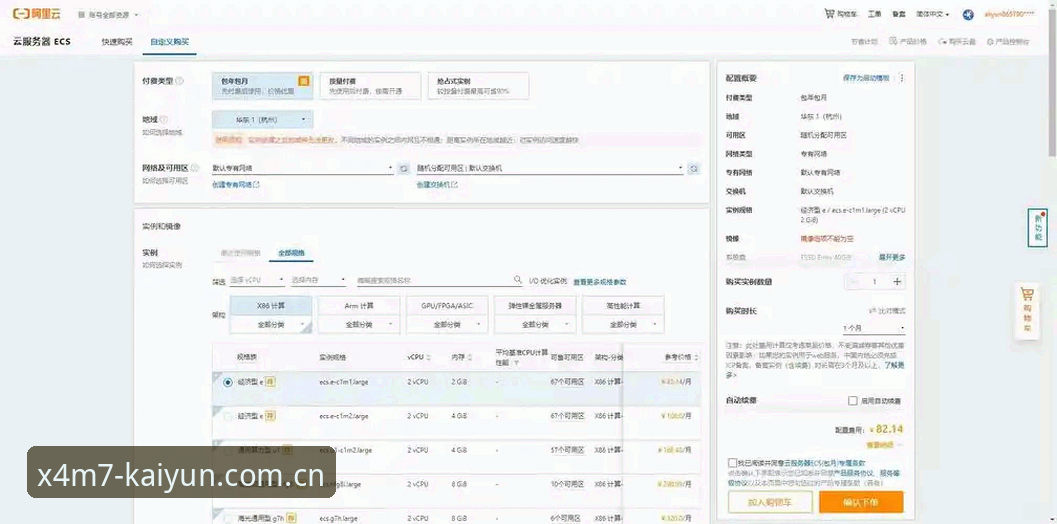
Task: Sort table by 内存 column
Action: click(470, 357)
